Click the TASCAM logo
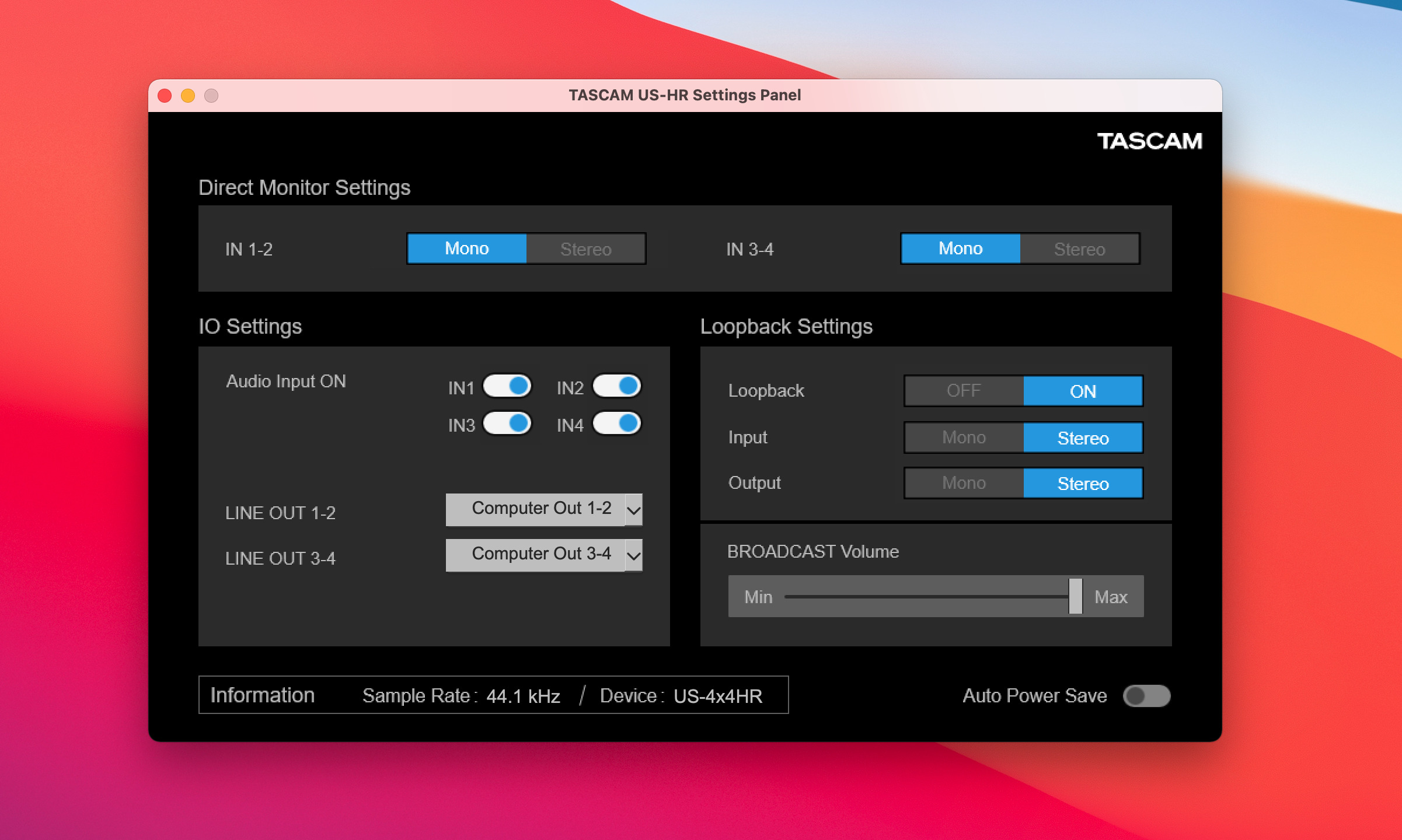The width and height of the screenshot is (1402, 840). coord(1149,141)
